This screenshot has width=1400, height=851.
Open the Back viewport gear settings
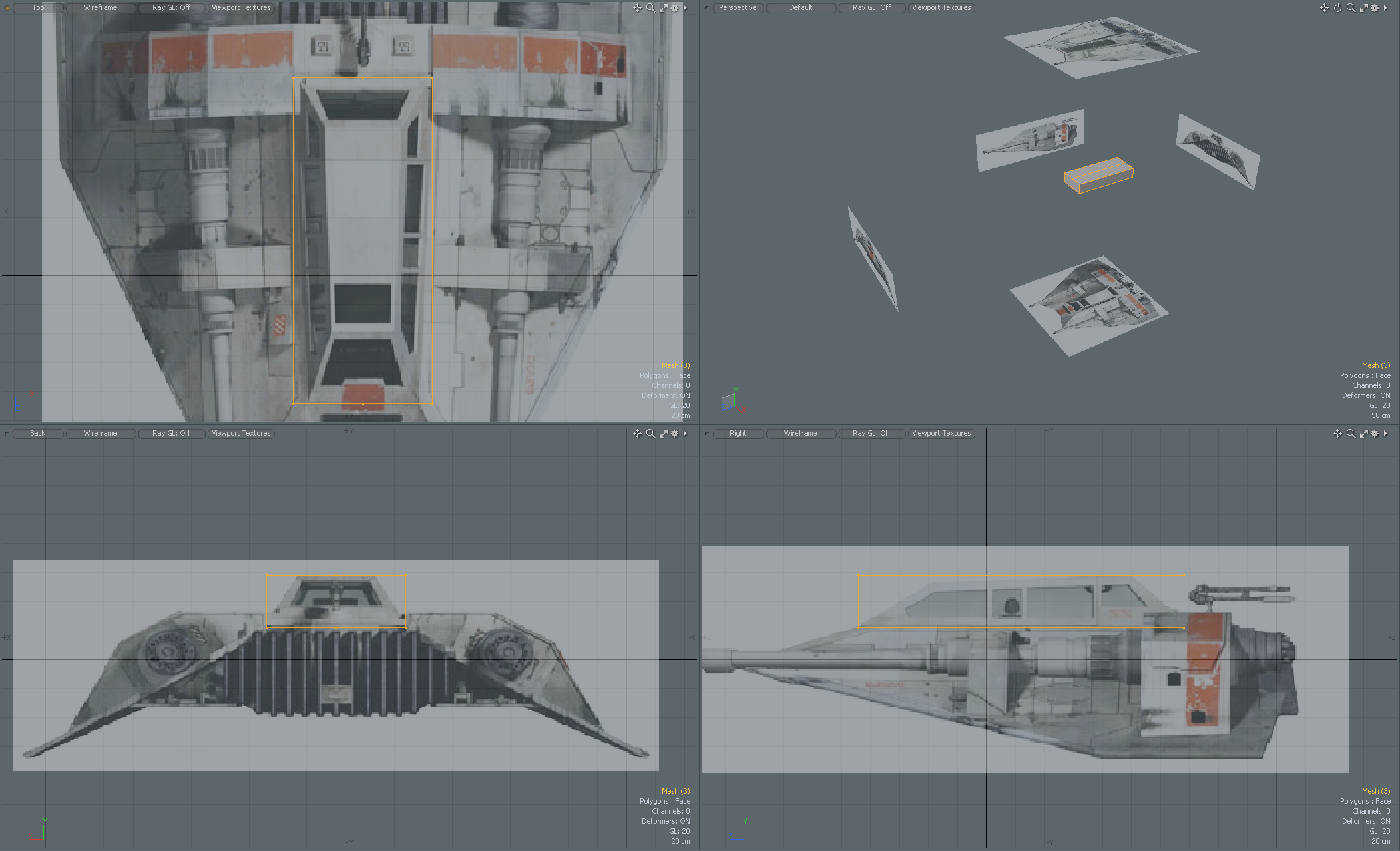tap(674, 434)
